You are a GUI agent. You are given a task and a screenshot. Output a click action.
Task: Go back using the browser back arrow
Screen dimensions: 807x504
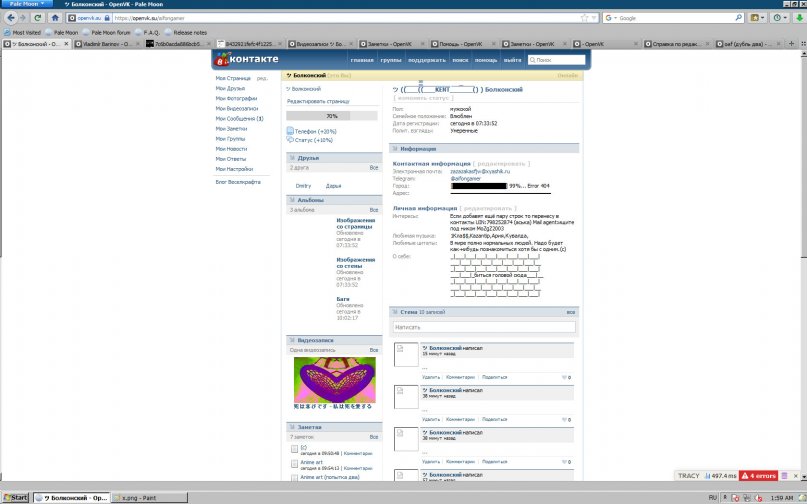[11, 18]
